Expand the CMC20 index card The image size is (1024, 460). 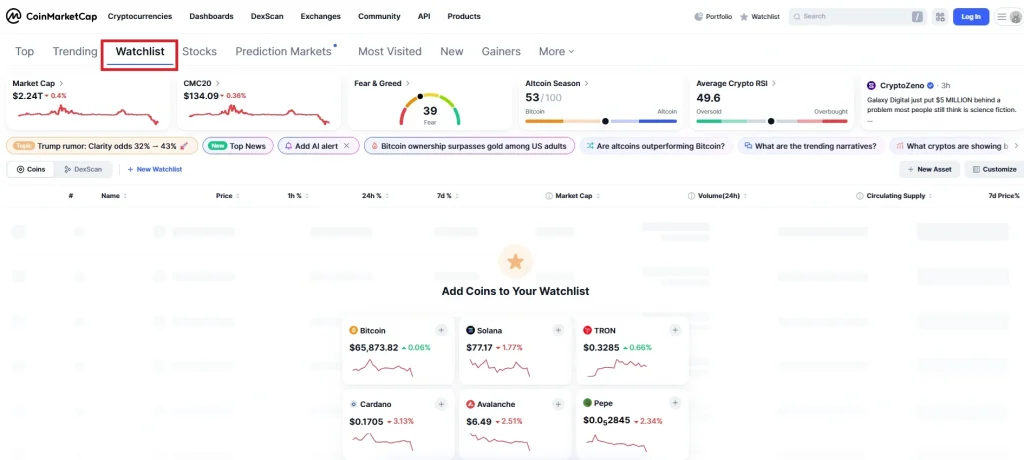202,84
